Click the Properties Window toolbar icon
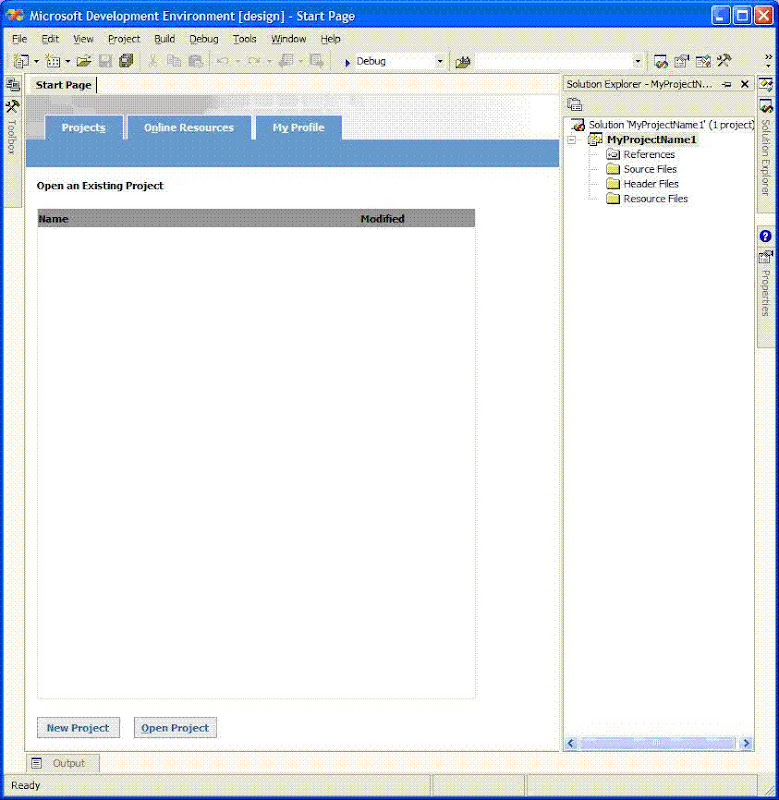Screen dimensions: 779x800 pos(682,61)
